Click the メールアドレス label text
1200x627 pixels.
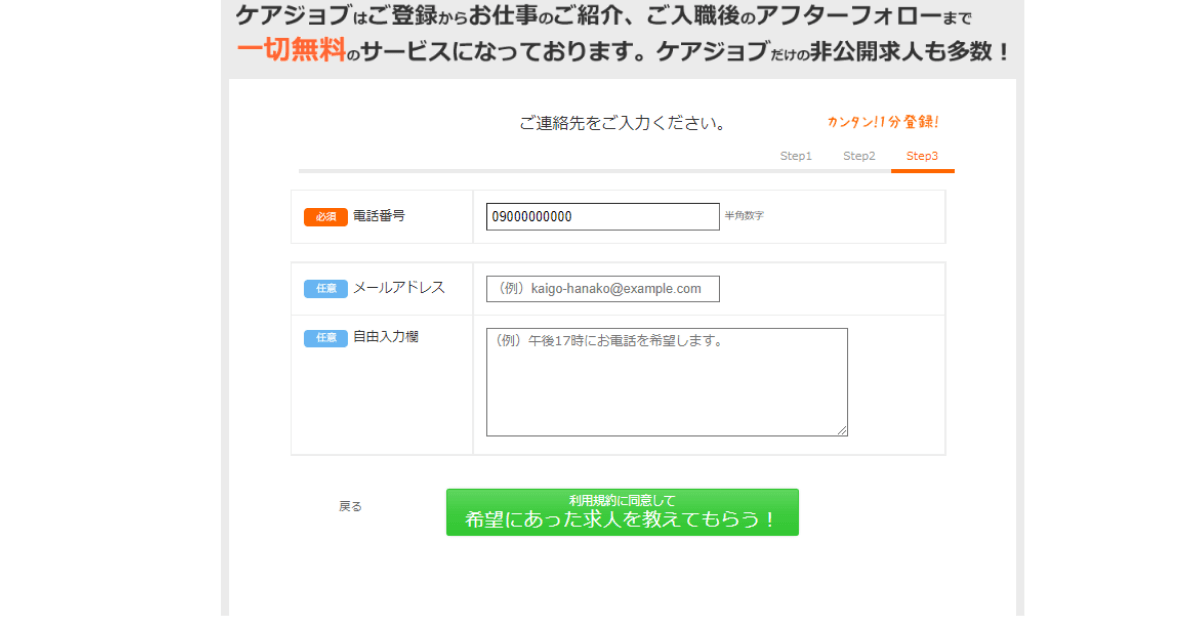click(399, 288)
